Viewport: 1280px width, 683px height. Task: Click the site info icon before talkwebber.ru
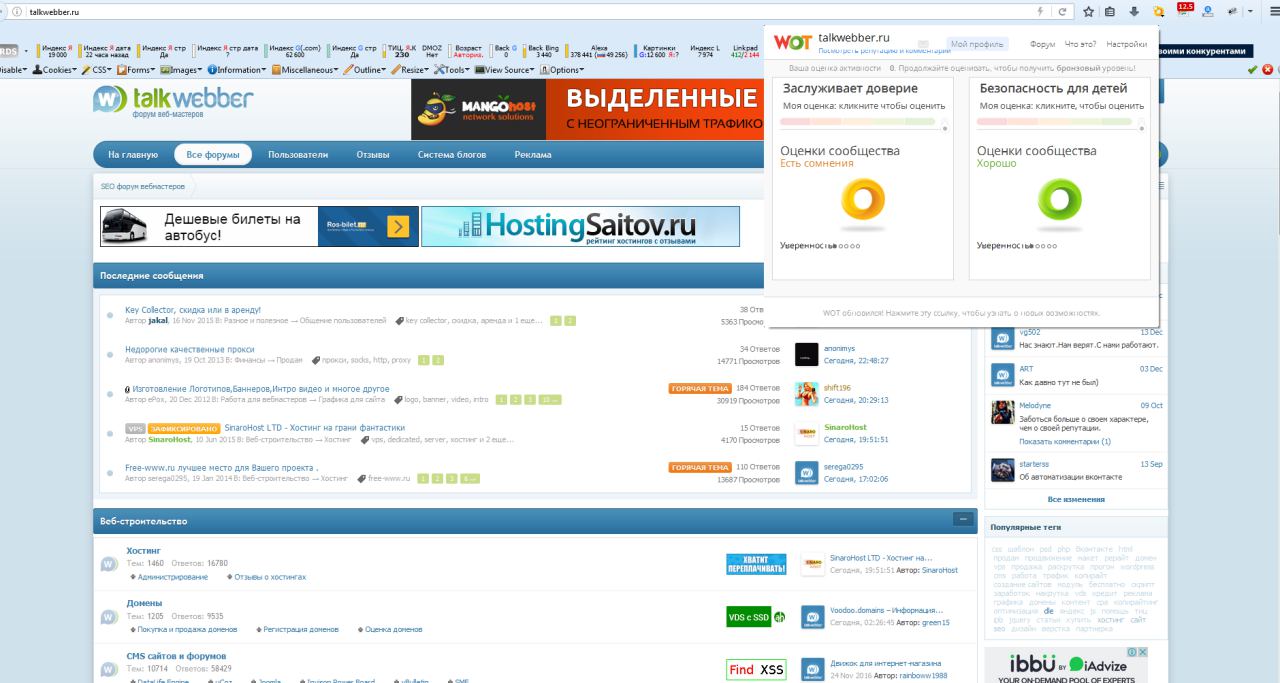tap(16, 11)
